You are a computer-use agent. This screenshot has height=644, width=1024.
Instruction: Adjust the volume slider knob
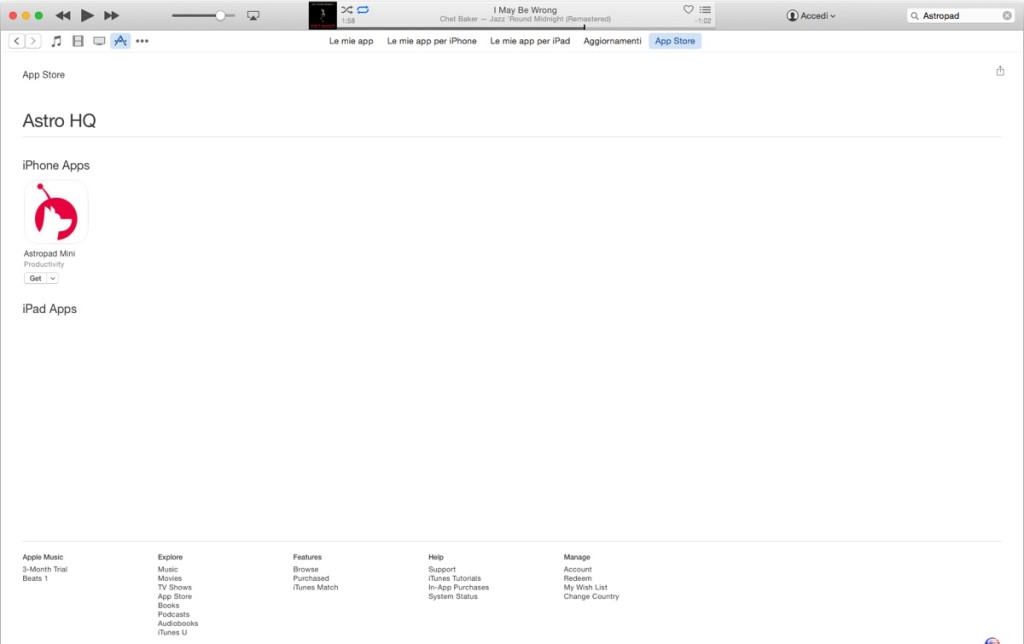(221, 15)
